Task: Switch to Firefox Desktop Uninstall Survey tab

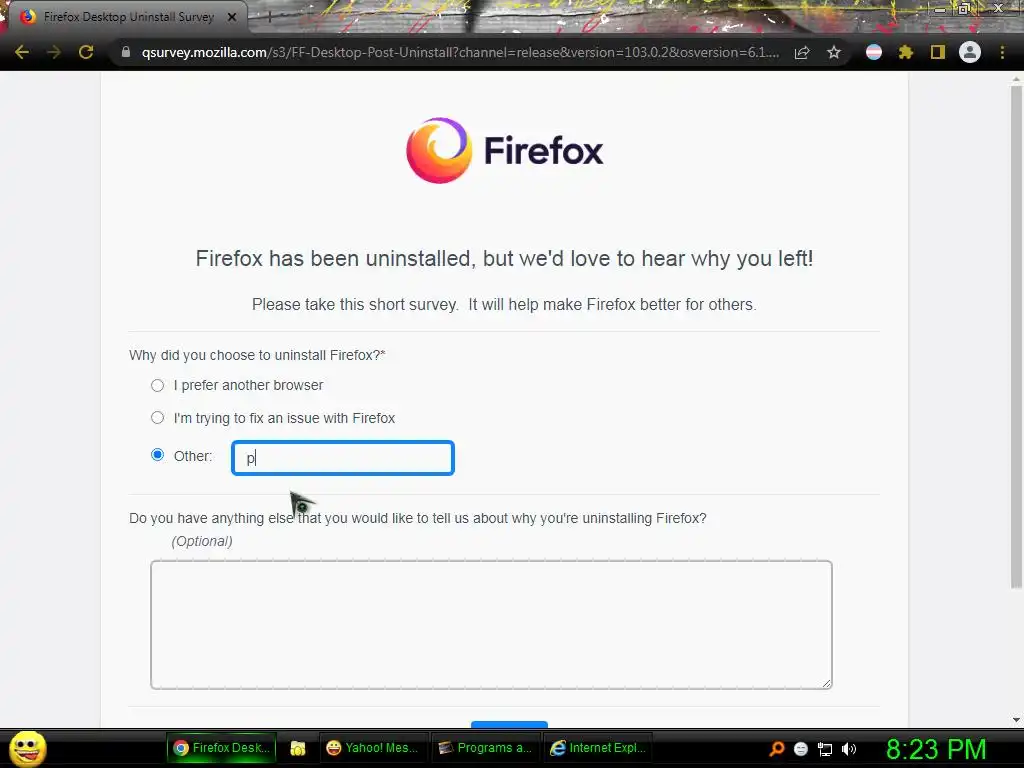Action: (x=127, y=17)
